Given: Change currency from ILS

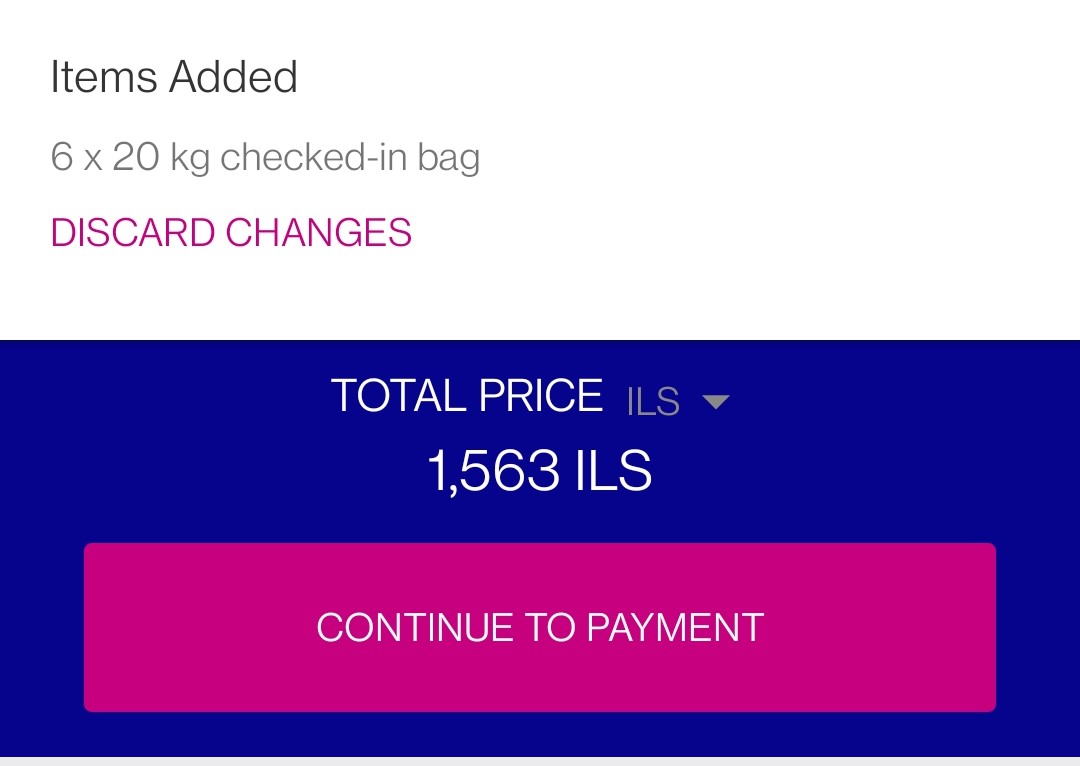Looking at the screenshot, I should click(x=678, y=401).
